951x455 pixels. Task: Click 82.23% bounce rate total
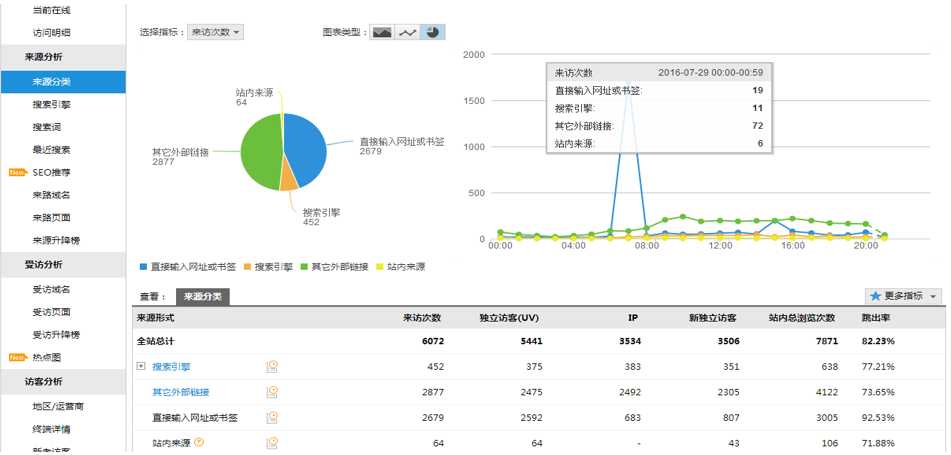[x=878, y=342]
